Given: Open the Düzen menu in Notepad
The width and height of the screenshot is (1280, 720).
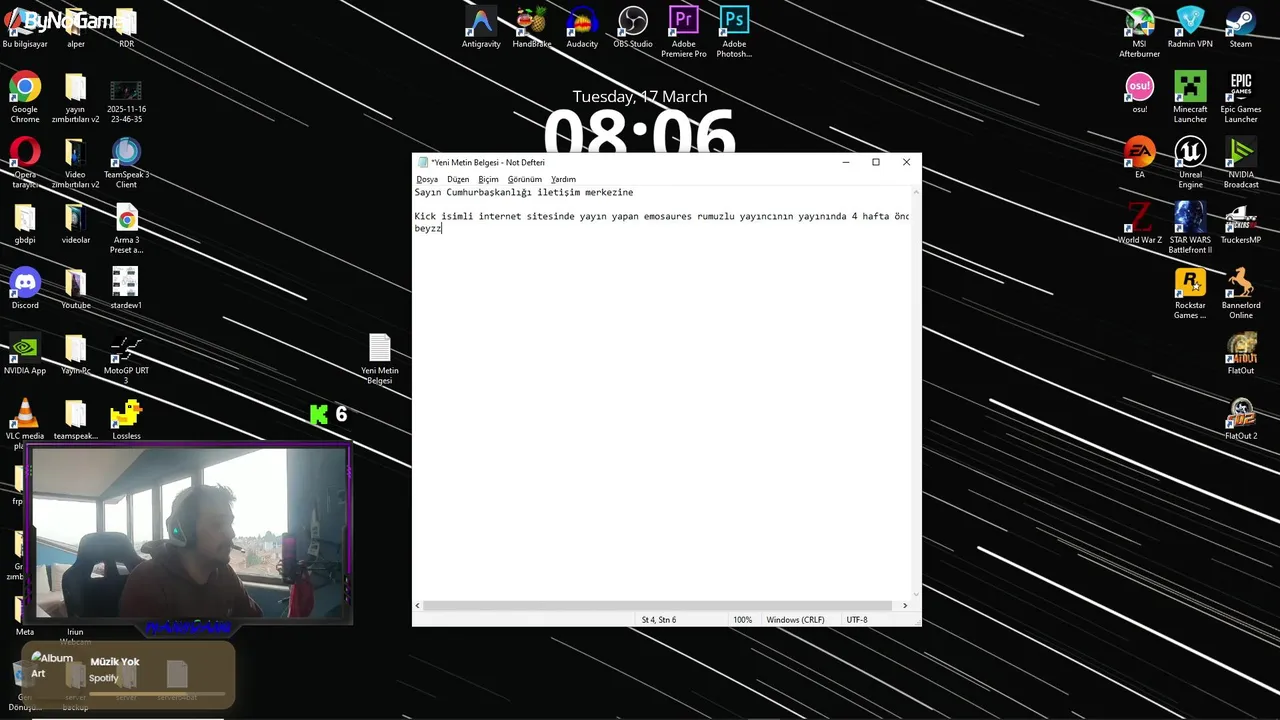Looking at the screenshot, I should [x=458, y=179].
